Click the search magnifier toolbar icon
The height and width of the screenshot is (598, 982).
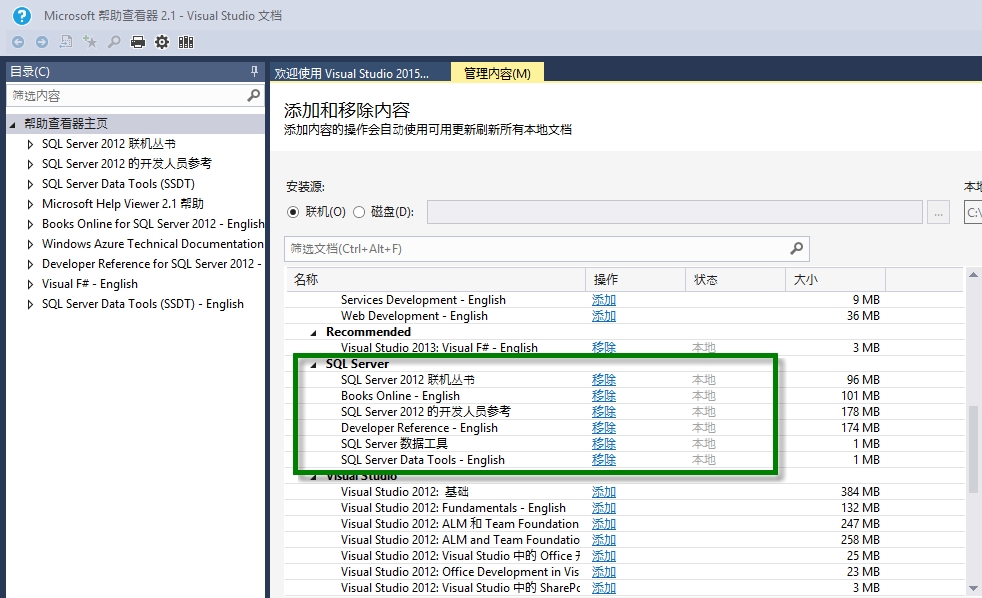(x=114, y=42)
